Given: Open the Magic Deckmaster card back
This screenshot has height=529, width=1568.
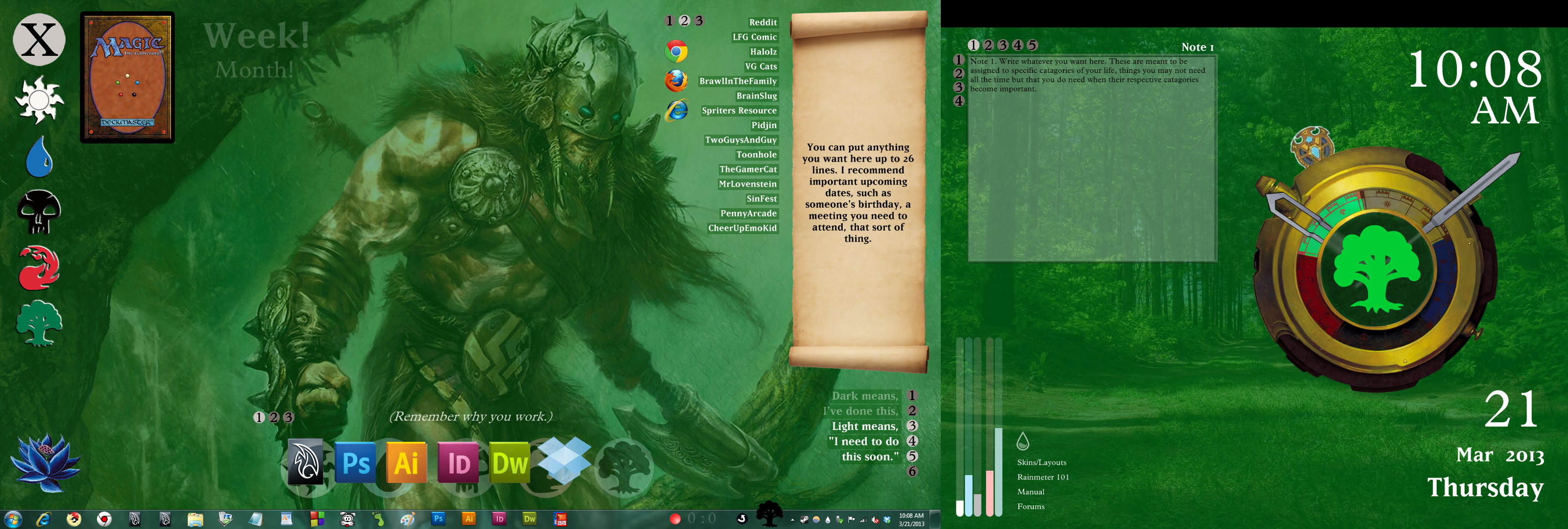Looking at the screenshot, I should point(127,77).
